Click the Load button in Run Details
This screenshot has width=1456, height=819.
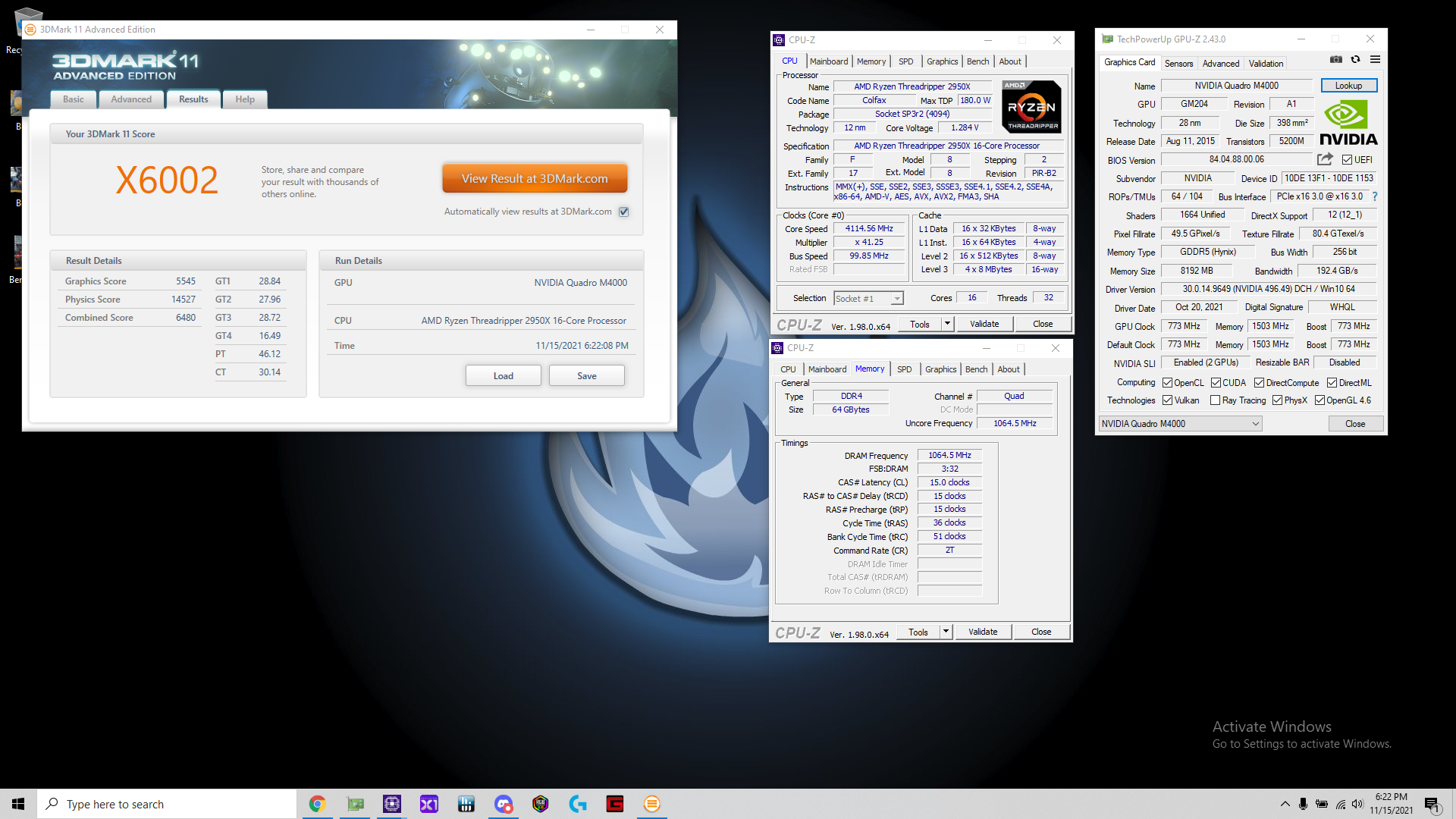504,376
